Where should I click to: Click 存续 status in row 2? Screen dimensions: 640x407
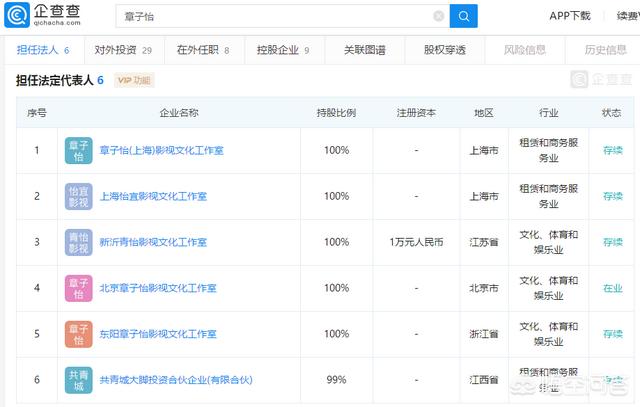pyautogui.click(x=613, y=196)
